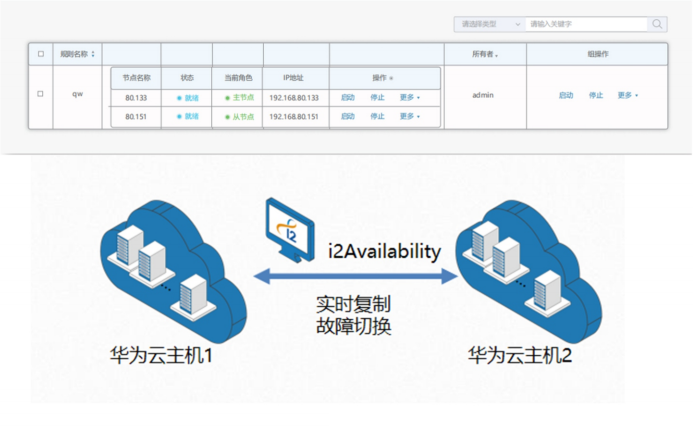Click the group operation column header
The height and width of the screenshot is (428, 693).
[598, 54]
